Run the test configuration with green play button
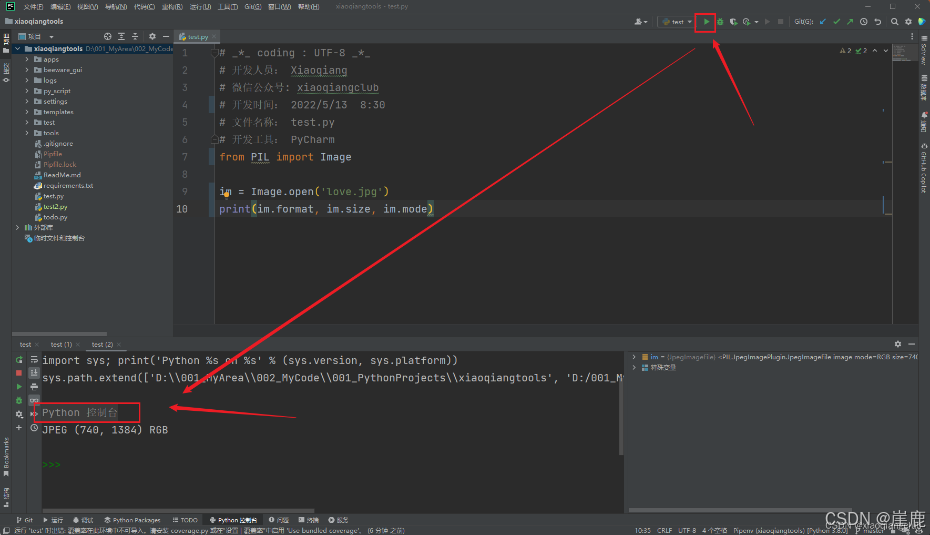 [x=706, y=22]
